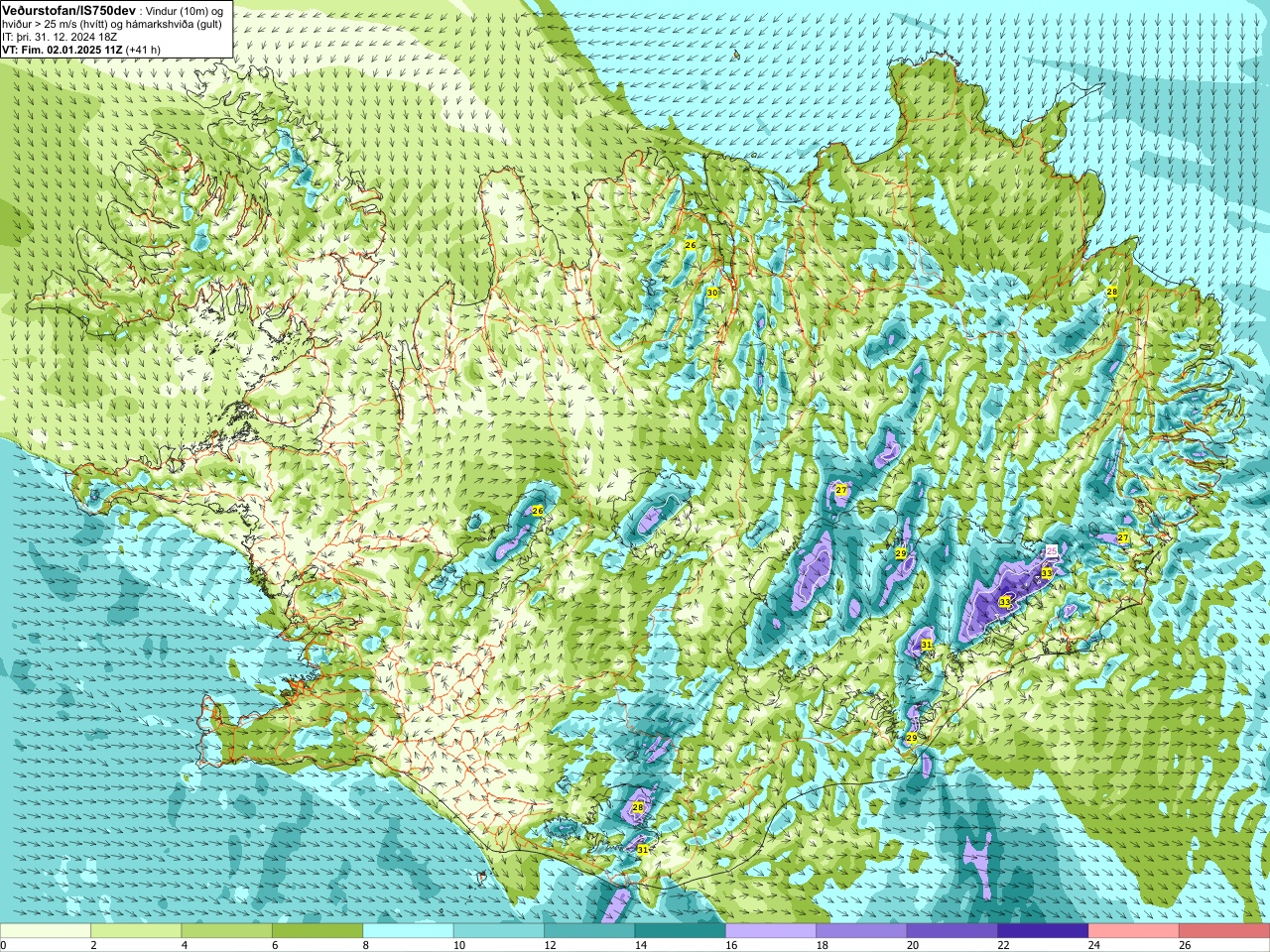Click the 24–26 m/s light pink legend swatch
Image resolution: width=1270 pixels, height=952 pixels.
(1134, 931)
